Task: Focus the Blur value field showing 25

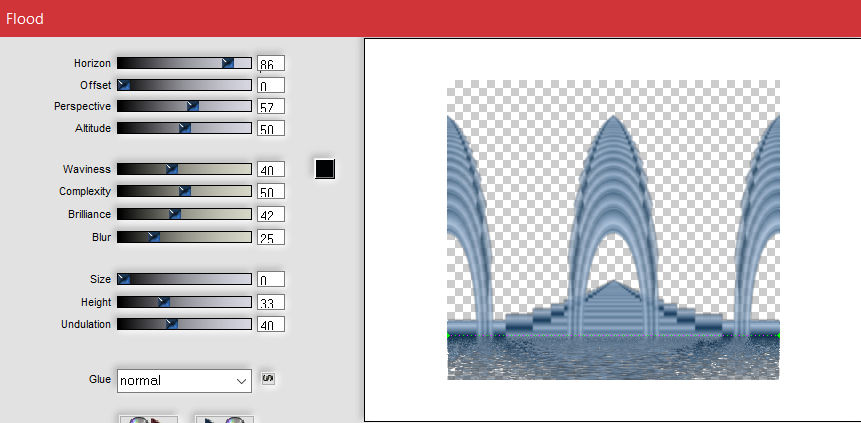Action: tap(271, 237)
